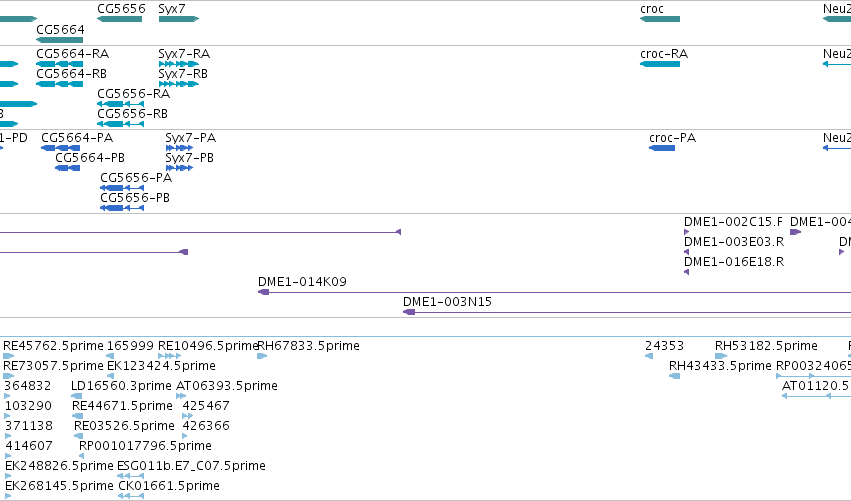Select the Syx7-PA protein glyph
This screenshot has height=501, width=851.
pyautogui.click(x=180, y=148)
